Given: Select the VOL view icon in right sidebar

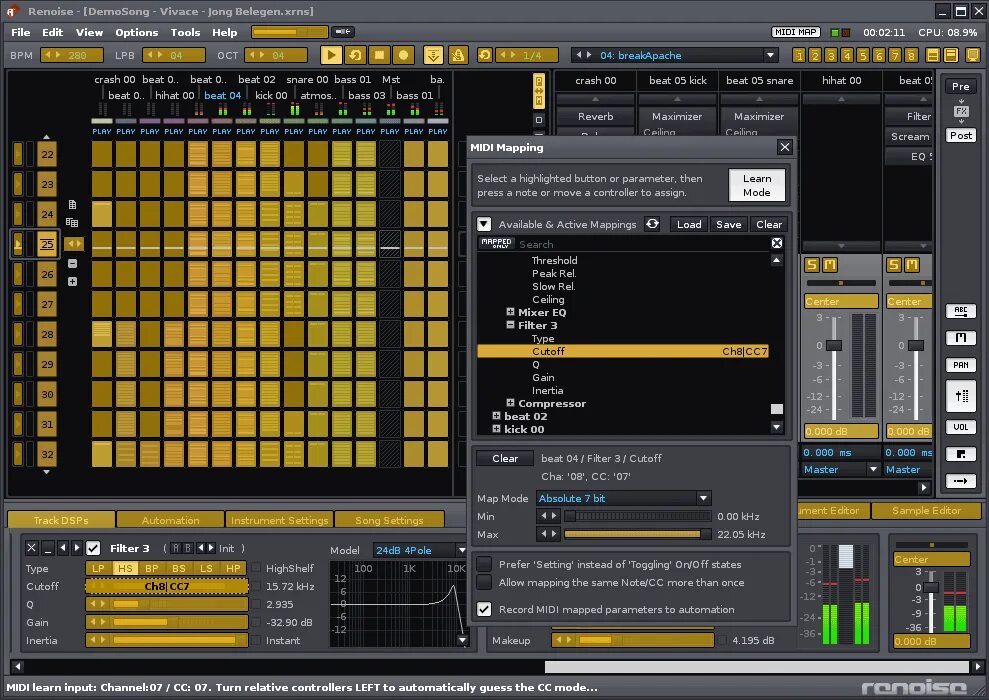Looking at the screenshot, I should click(961, 427).
